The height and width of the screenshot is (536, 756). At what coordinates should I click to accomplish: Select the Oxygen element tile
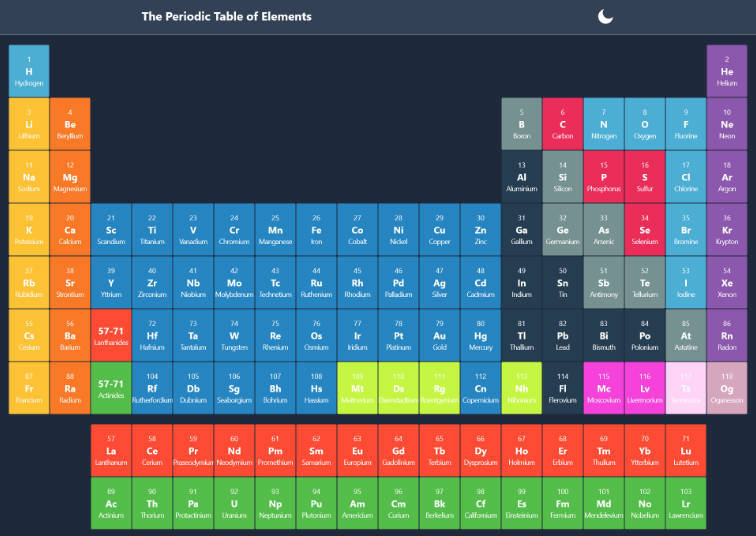coord(645,124)
